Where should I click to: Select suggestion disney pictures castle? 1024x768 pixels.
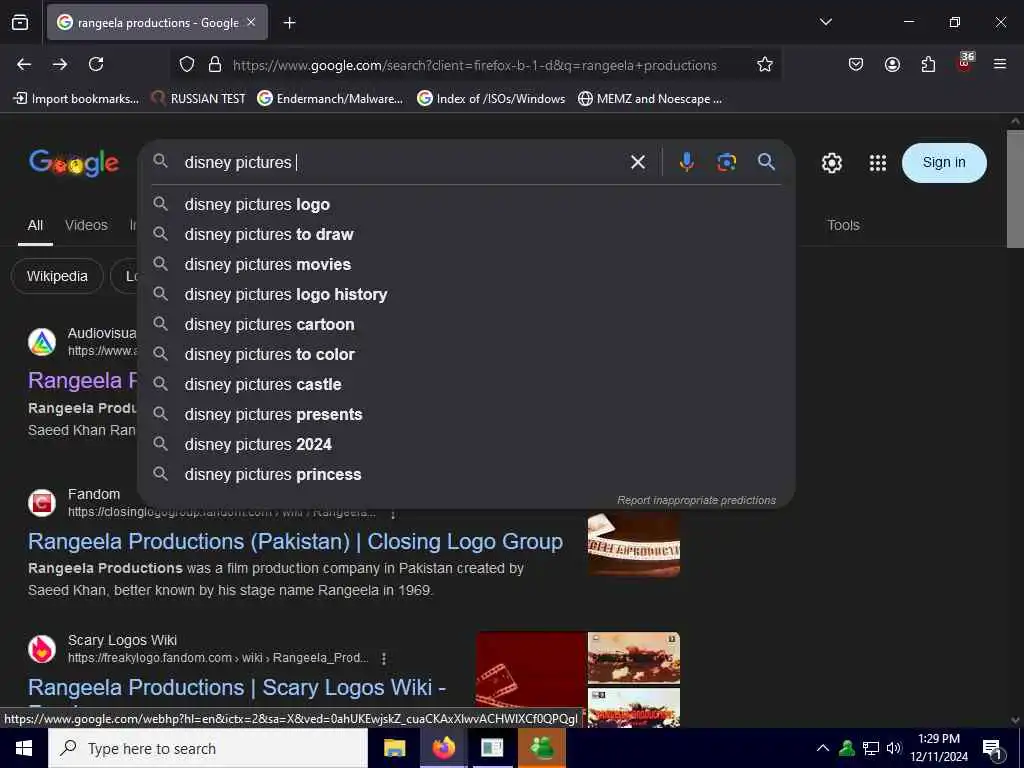(466, 385)
